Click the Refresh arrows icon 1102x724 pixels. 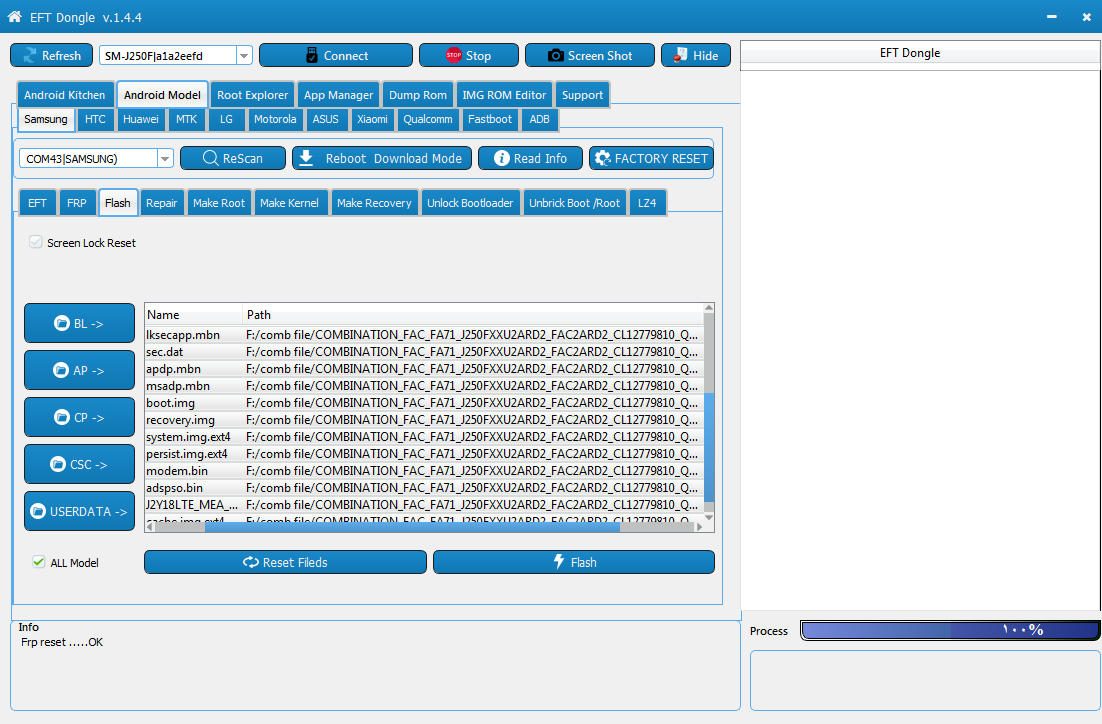(x=30, y=56)
